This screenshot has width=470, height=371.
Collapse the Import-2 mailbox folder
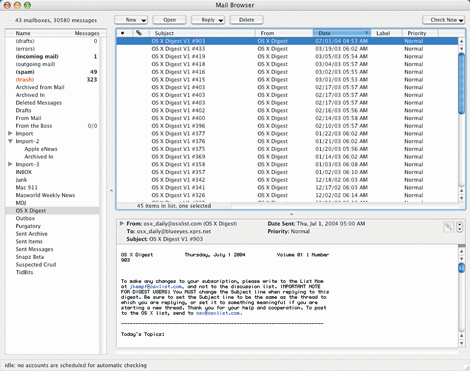click(x=10, y=141)
